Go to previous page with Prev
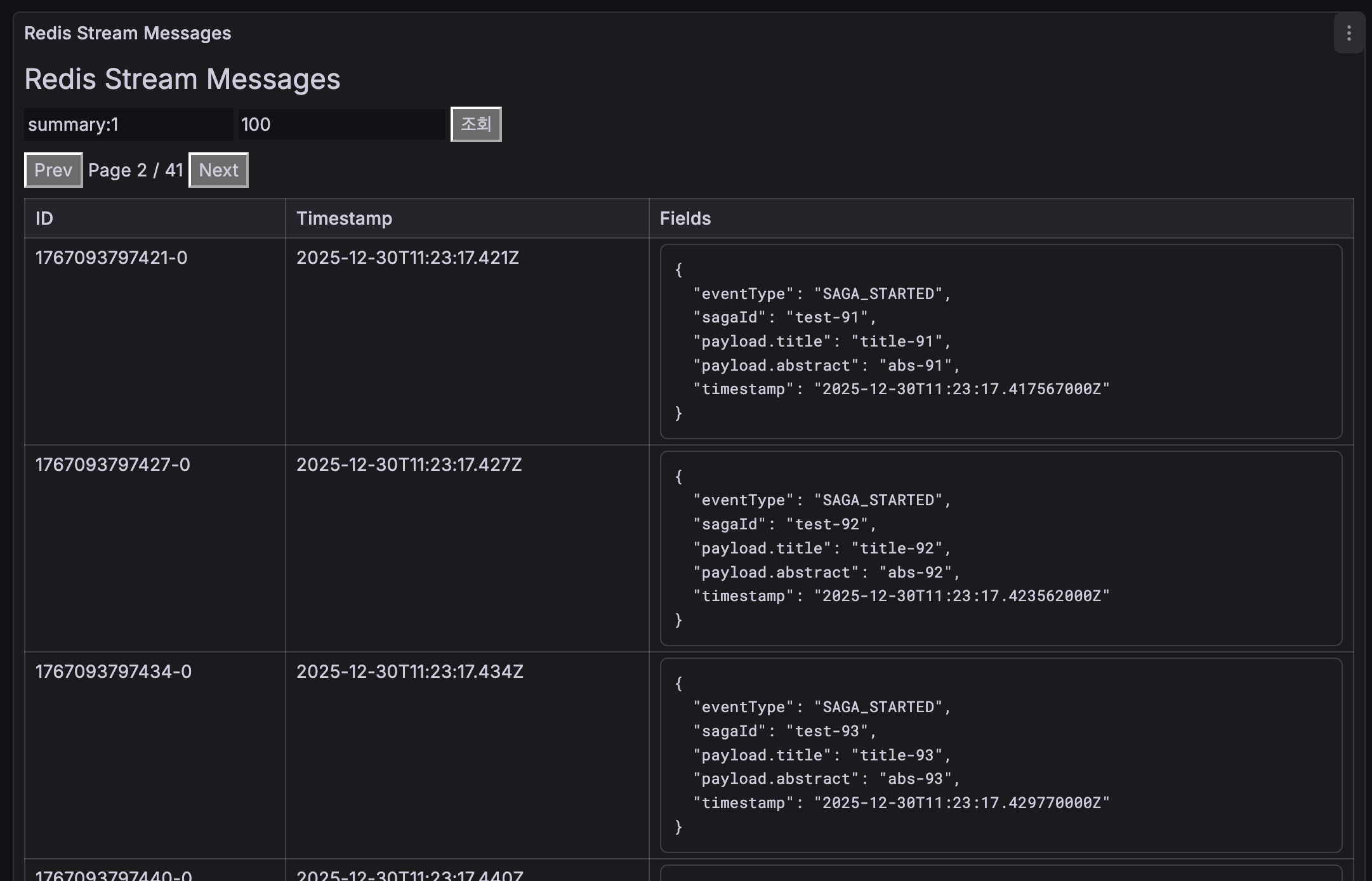1372x881 pixels. pyautogui.click(x=53, y=170)
